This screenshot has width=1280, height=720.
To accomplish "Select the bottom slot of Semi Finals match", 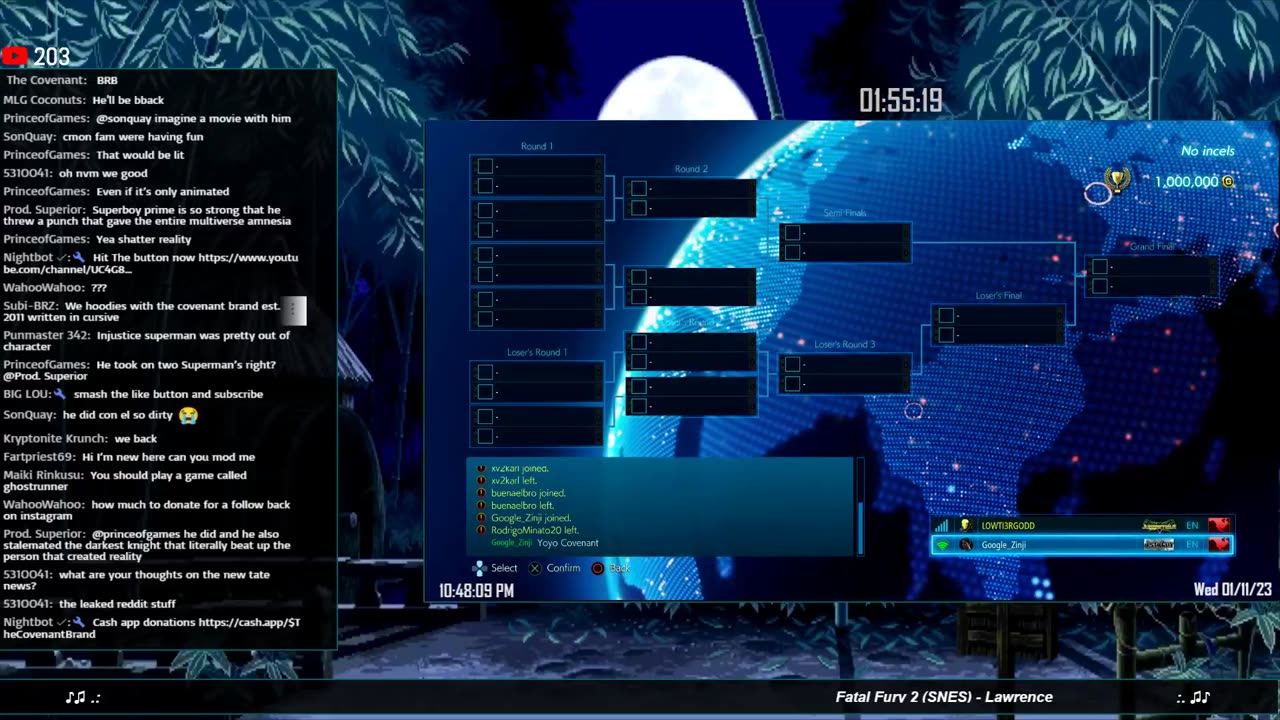I will click(x=845, y=252).
